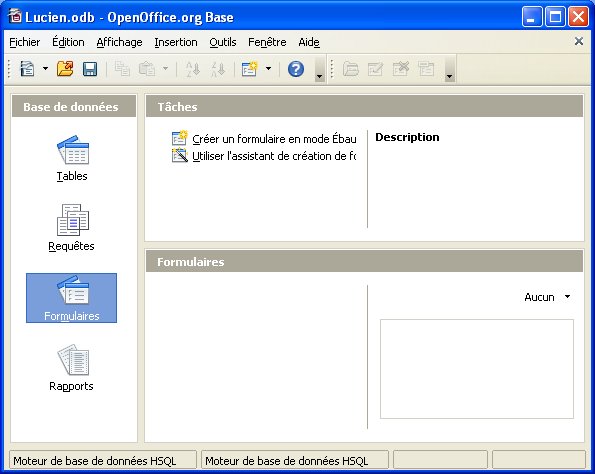Click the New document toolbar icon

[x=27, y=69]
